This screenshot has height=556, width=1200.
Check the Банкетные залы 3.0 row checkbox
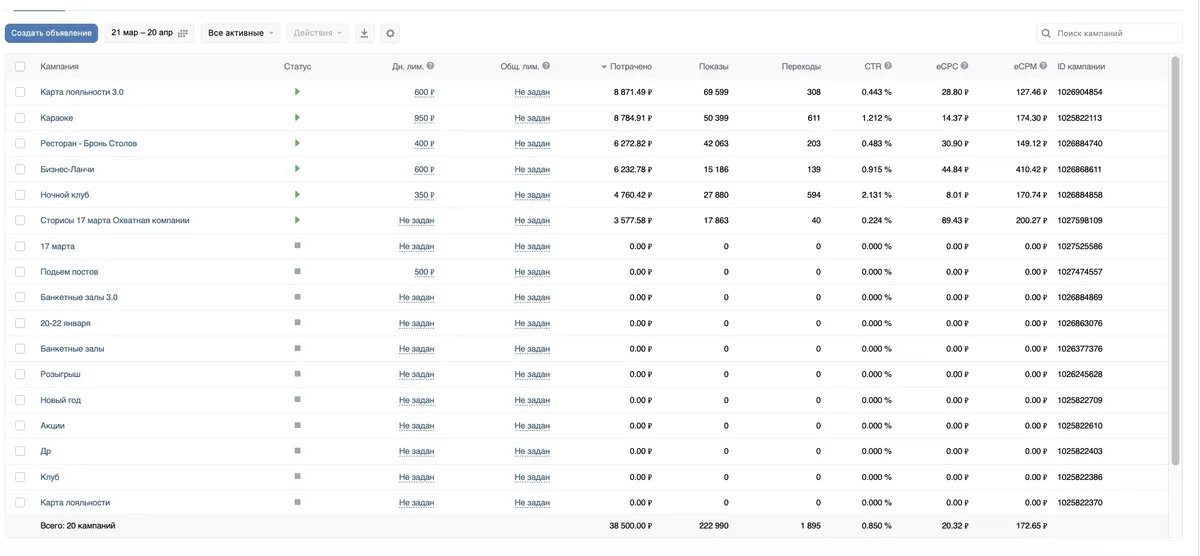[20, 297]
